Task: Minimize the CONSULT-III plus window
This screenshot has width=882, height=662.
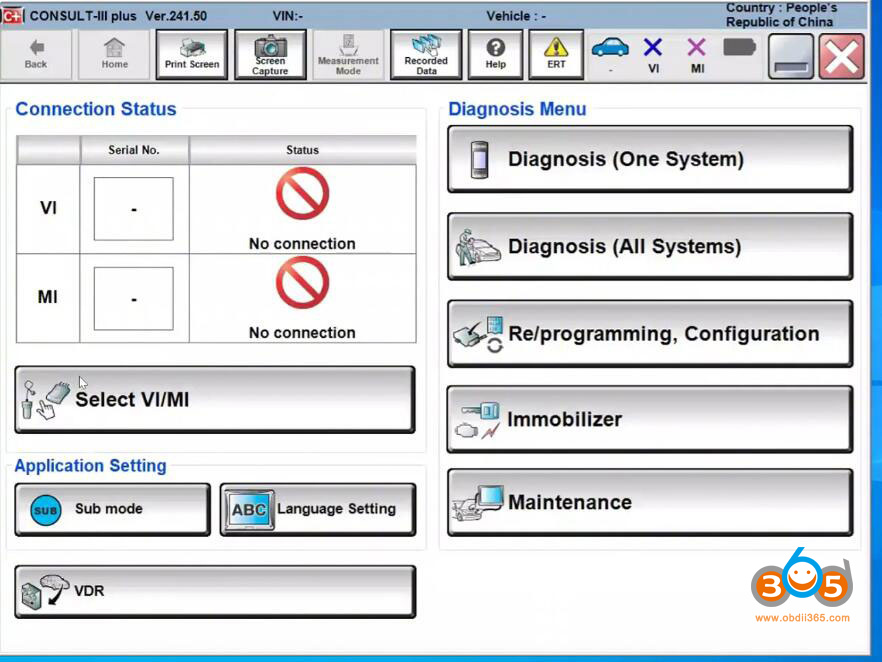Action: tap(790, 56)
